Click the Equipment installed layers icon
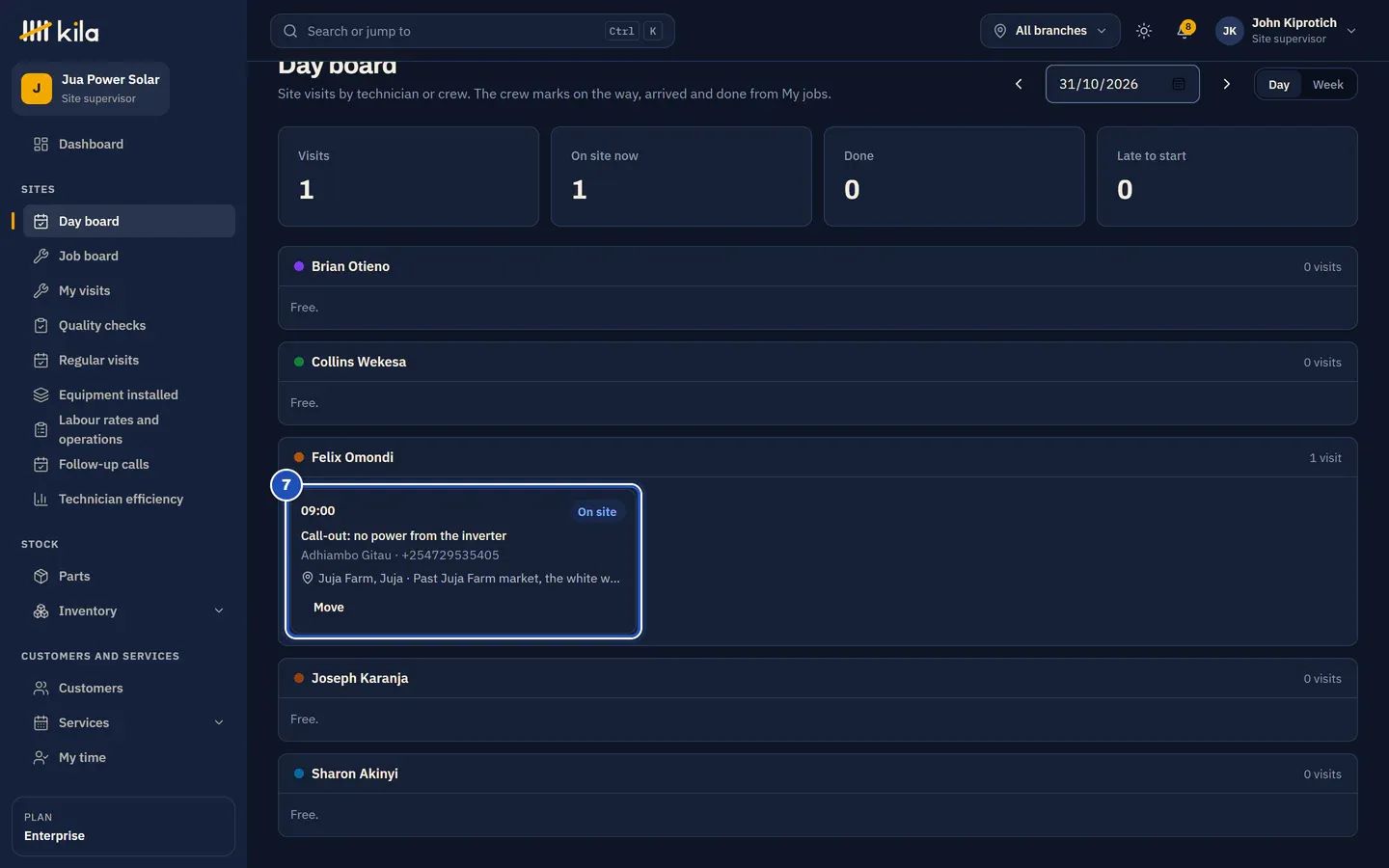This screenshot has width=1389, height=868. click(x=41, y=395)
